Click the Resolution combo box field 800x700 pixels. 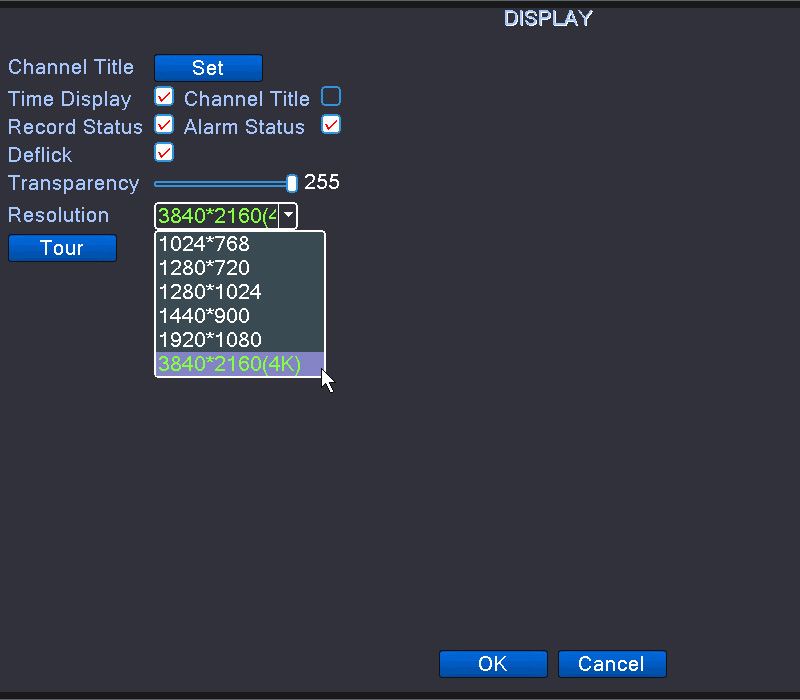coord(216,215)
